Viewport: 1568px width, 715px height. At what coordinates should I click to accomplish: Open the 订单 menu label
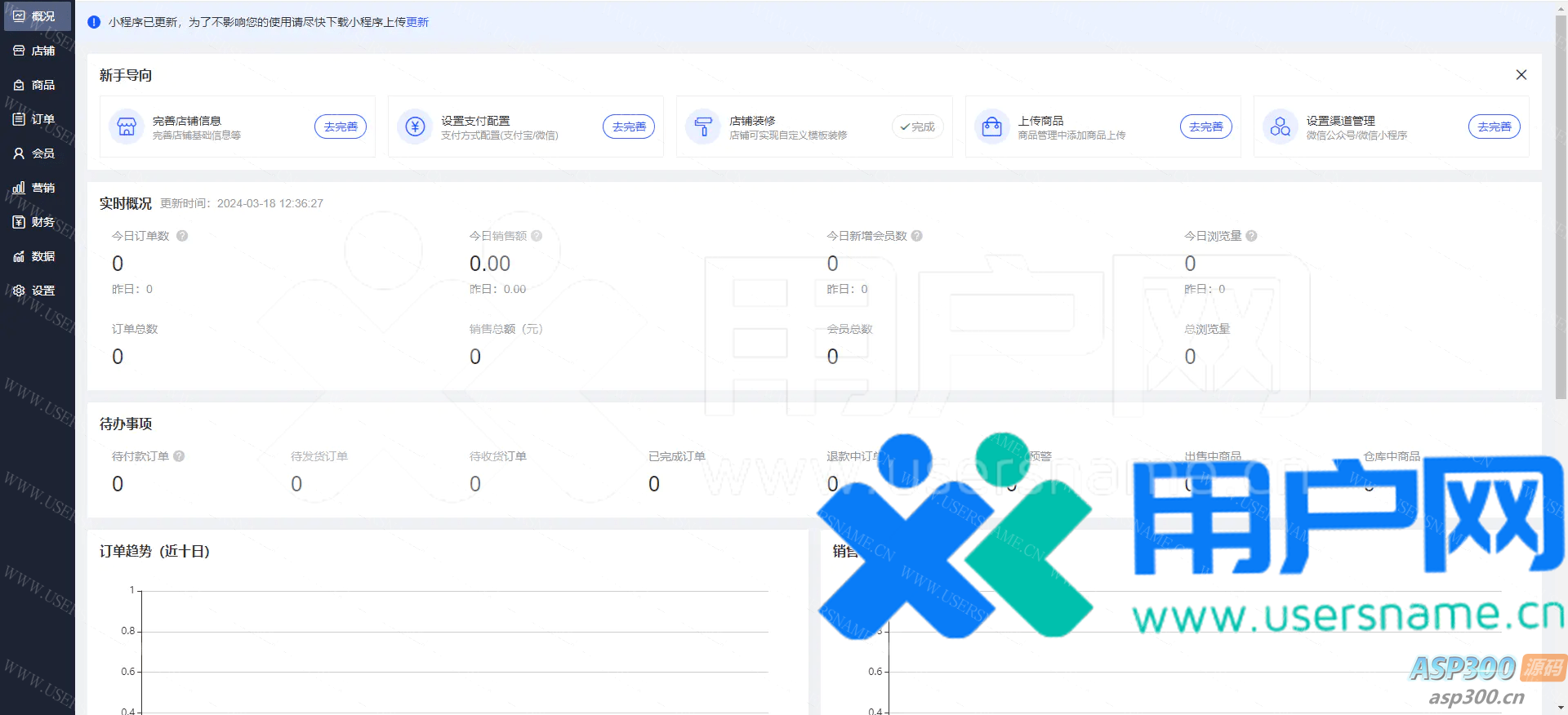click(43, 119)
